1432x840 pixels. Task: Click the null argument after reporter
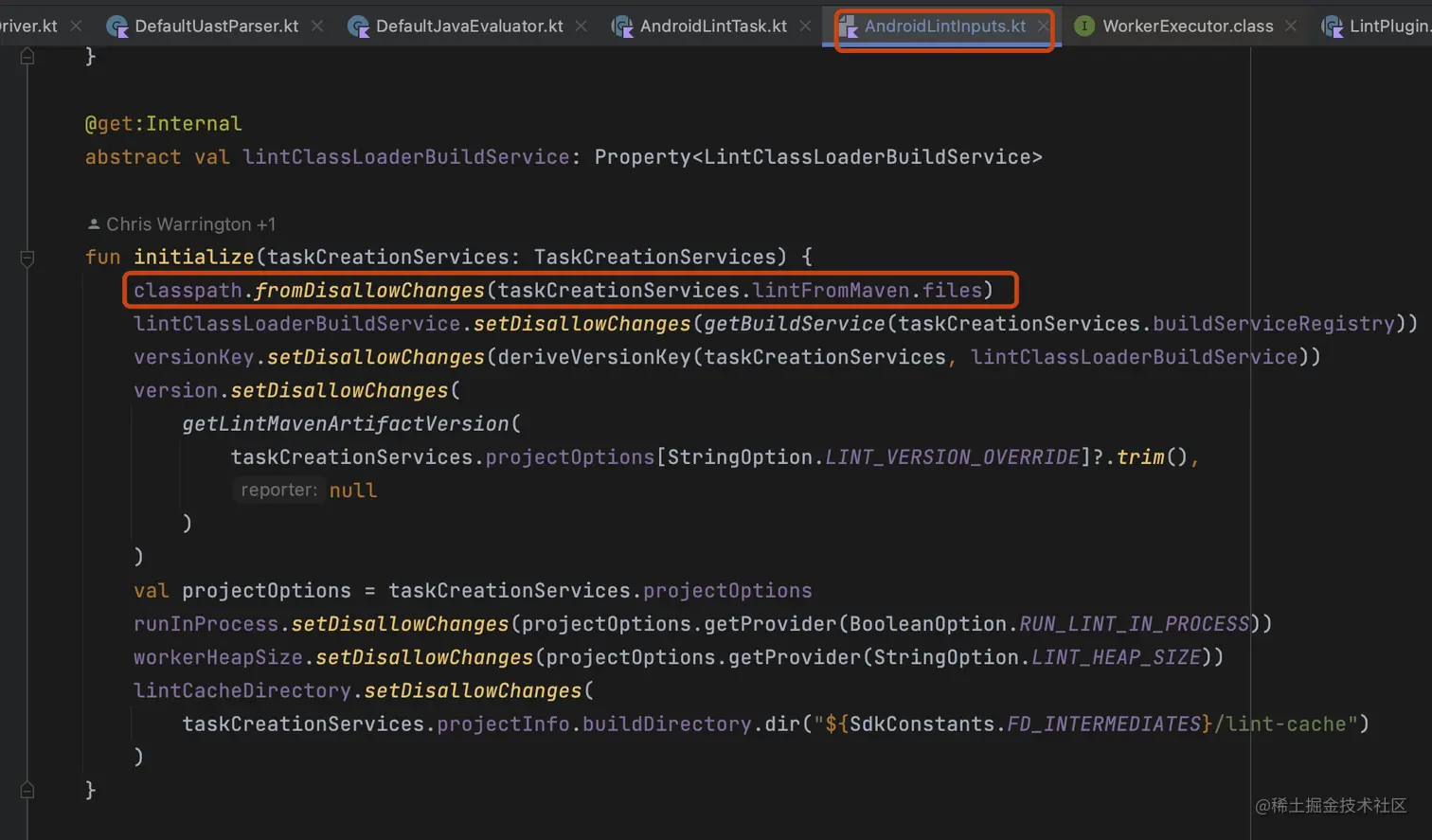353,491
